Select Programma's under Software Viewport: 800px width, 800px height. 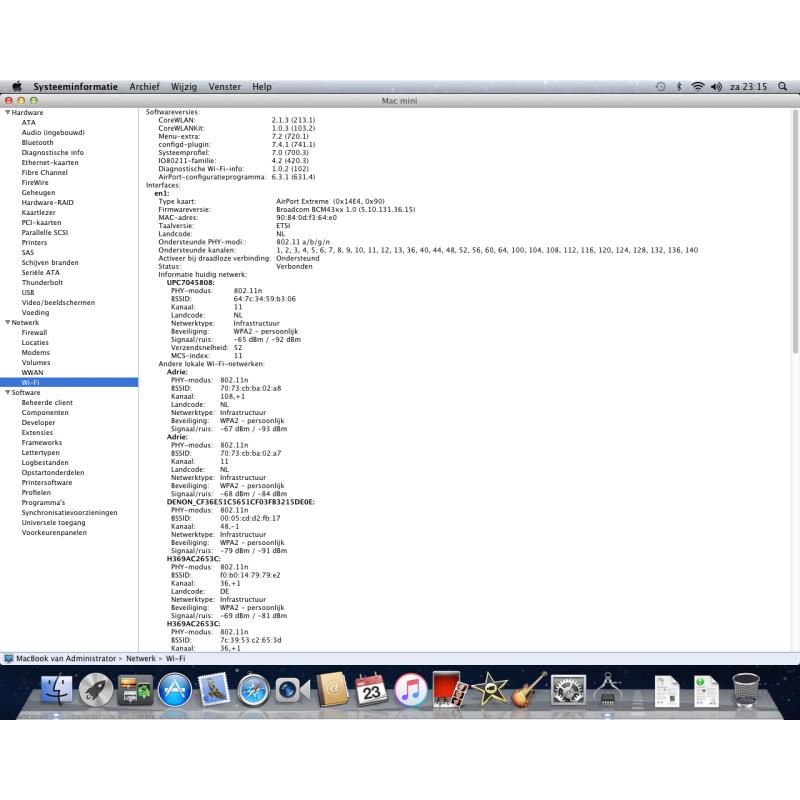pyautogui.click(x=43, y=503)
